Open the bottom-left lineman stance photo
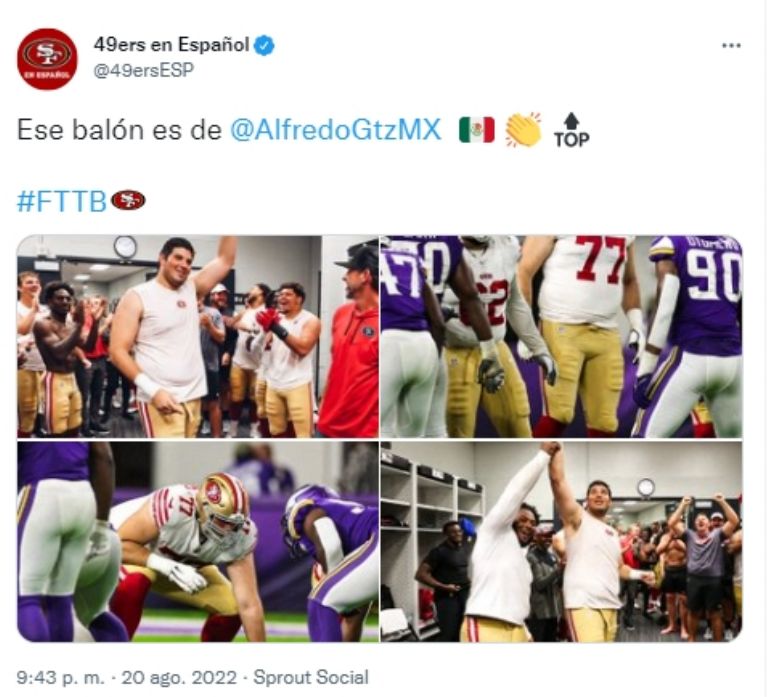 198,541
